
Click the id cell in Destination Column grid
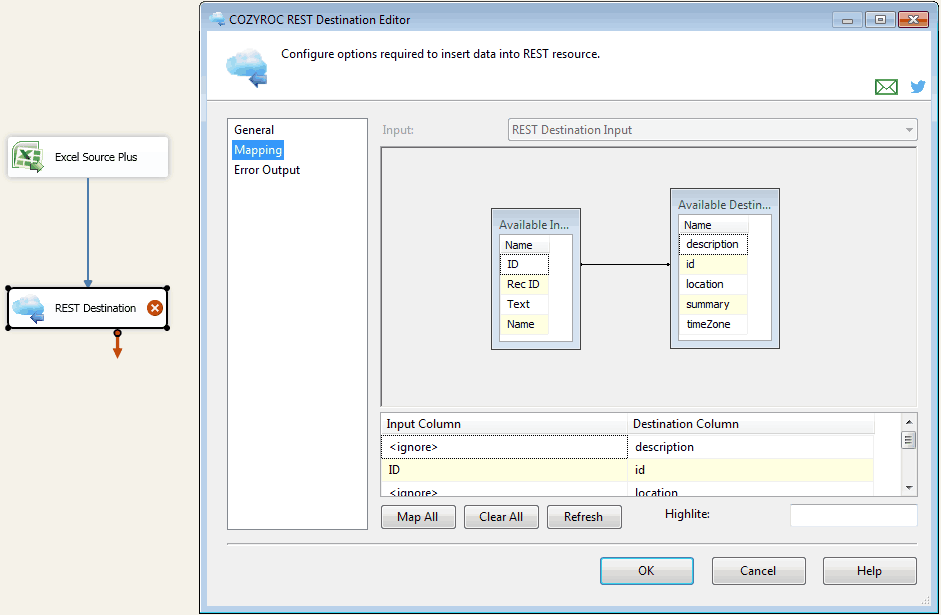[751, 470]
